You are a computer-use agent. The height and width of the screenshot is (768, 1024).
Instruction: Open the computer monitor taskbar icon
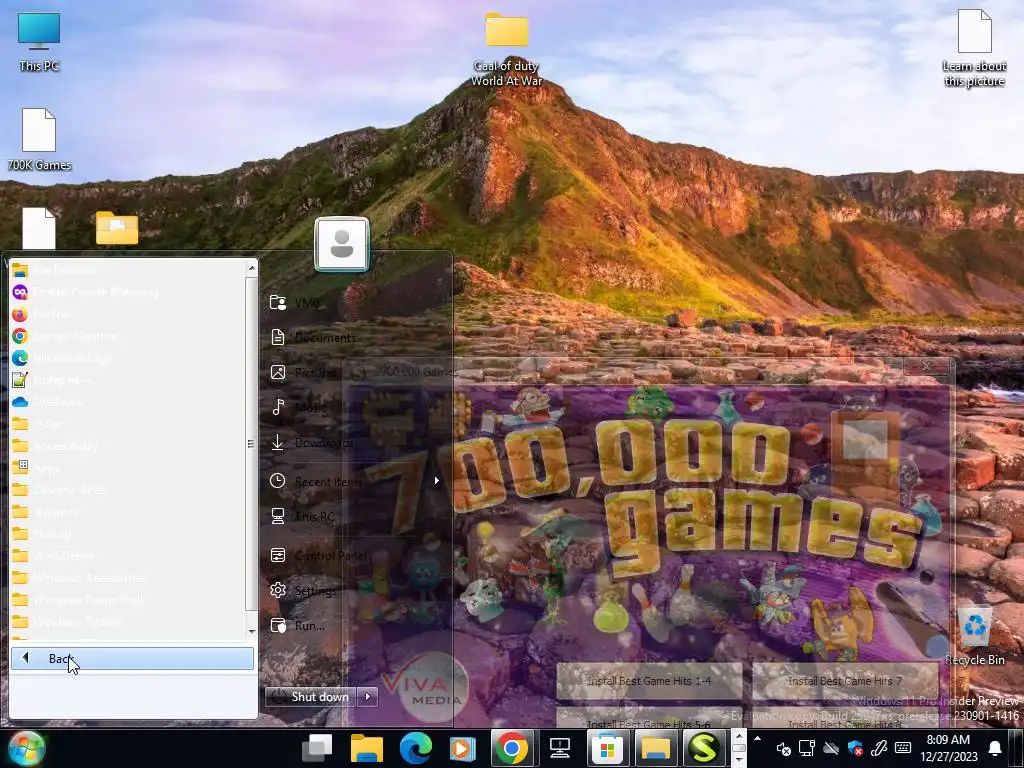pos(560,748)
